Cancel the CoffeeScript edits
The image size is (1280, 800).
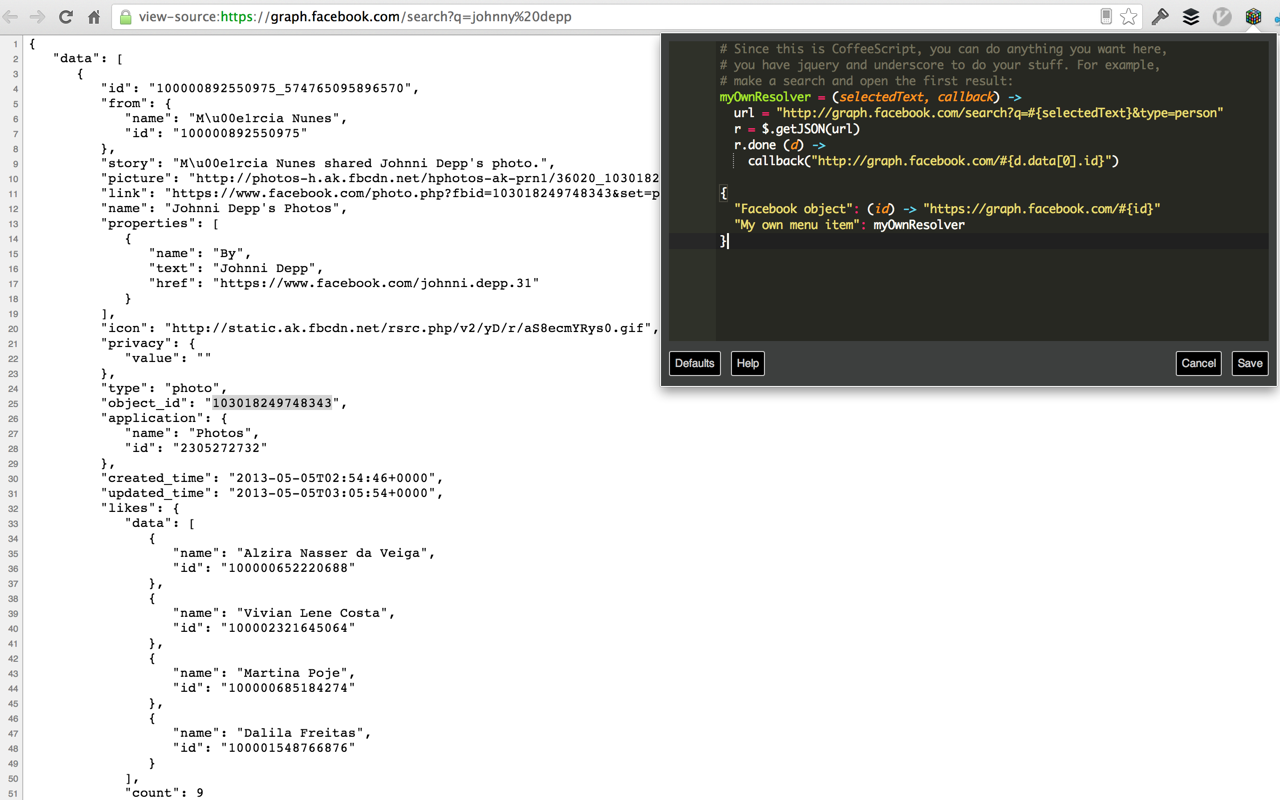pos(1198,363)
